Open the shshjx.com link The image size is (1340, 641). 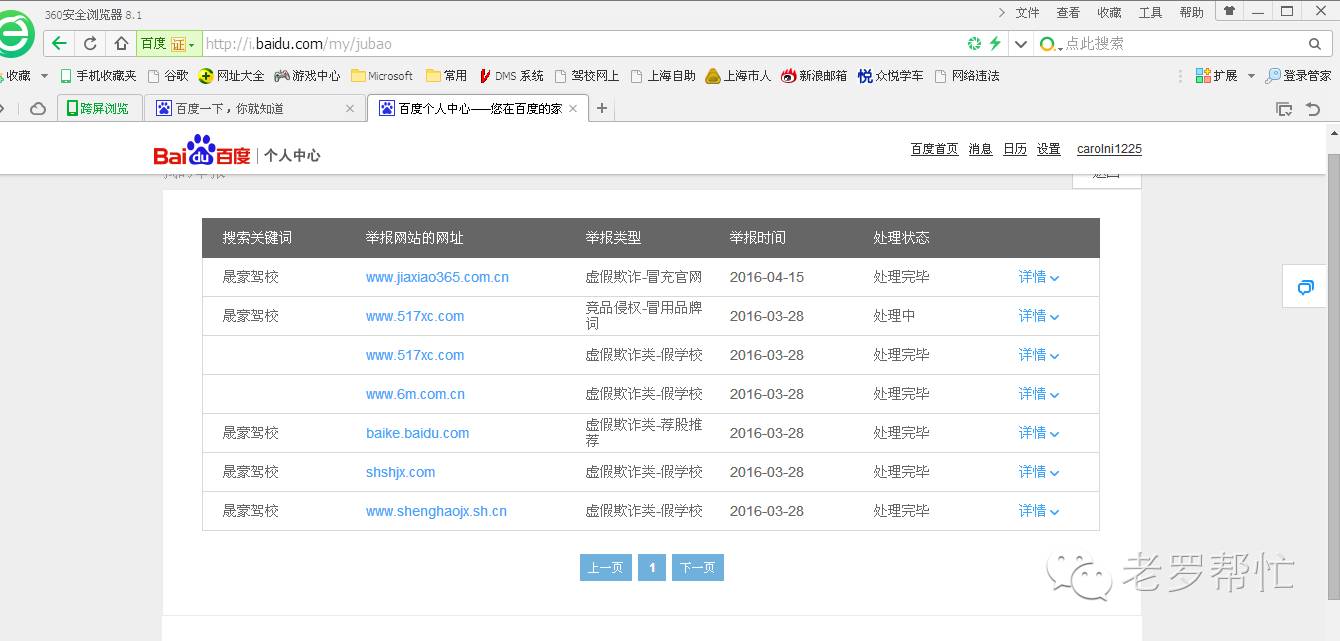tap(400, 472)
